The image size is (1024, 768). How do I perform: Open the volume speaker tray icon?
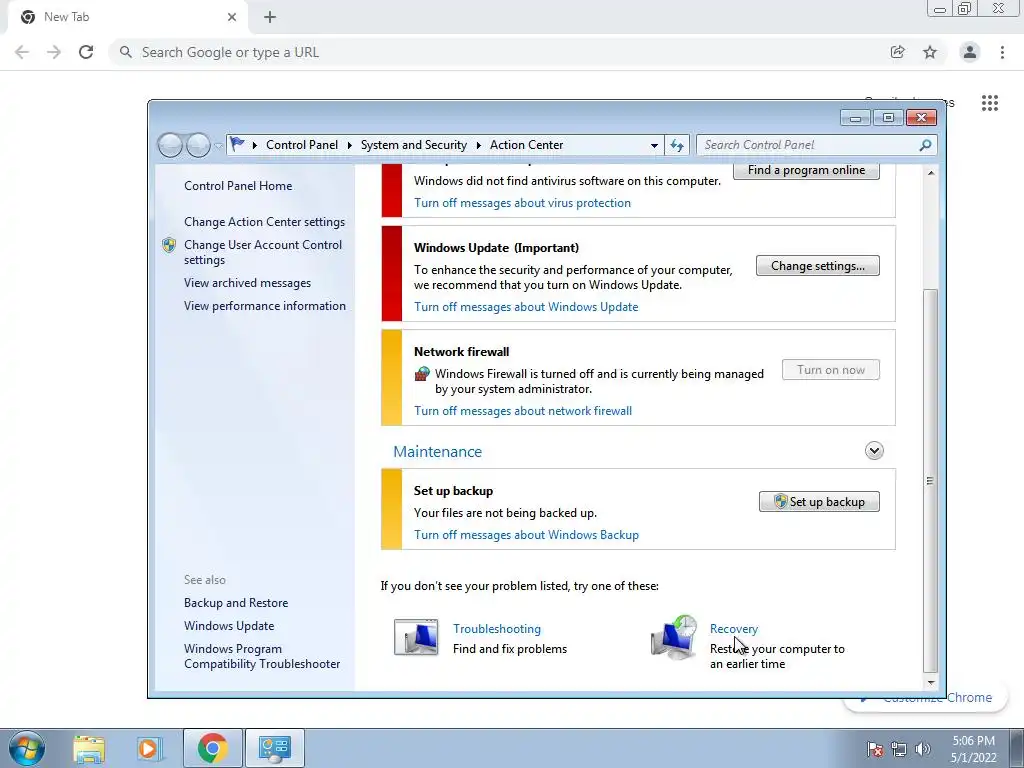pos(923,748)
